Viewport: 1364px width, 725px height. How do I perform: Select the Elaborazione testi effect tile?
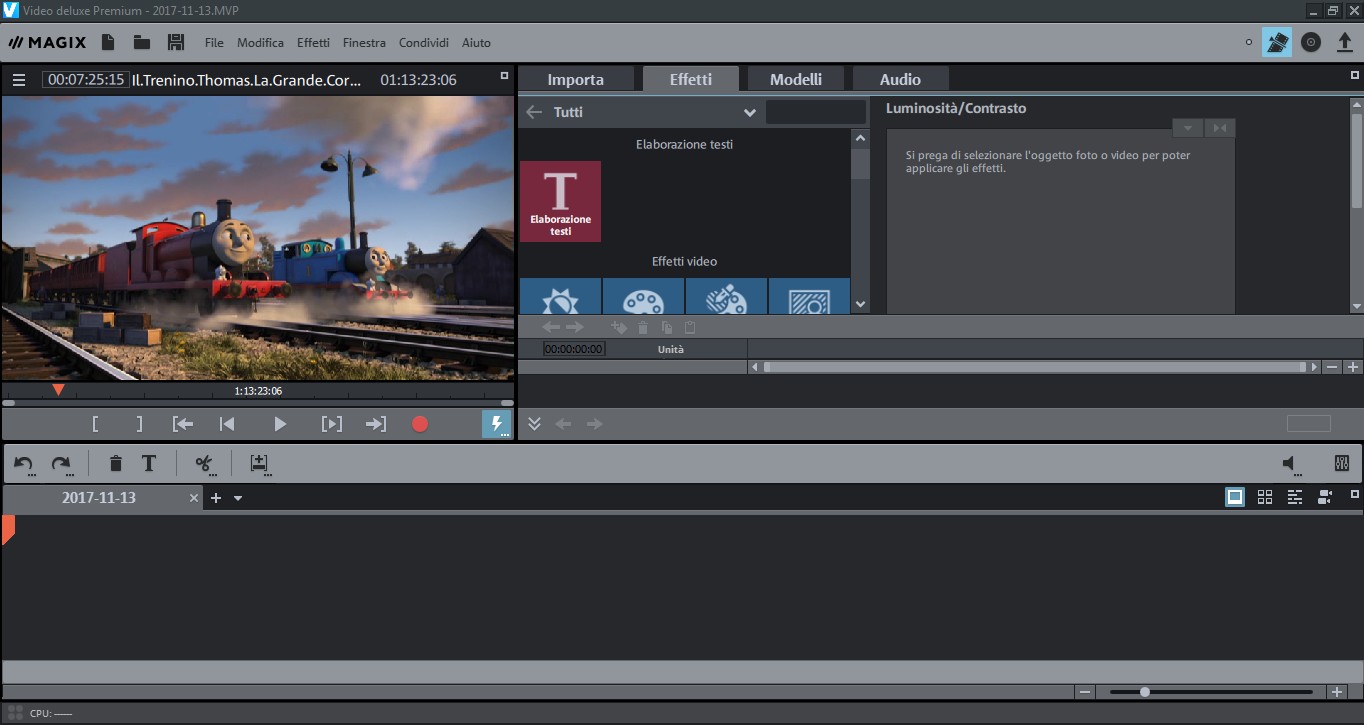click(560, 201)
